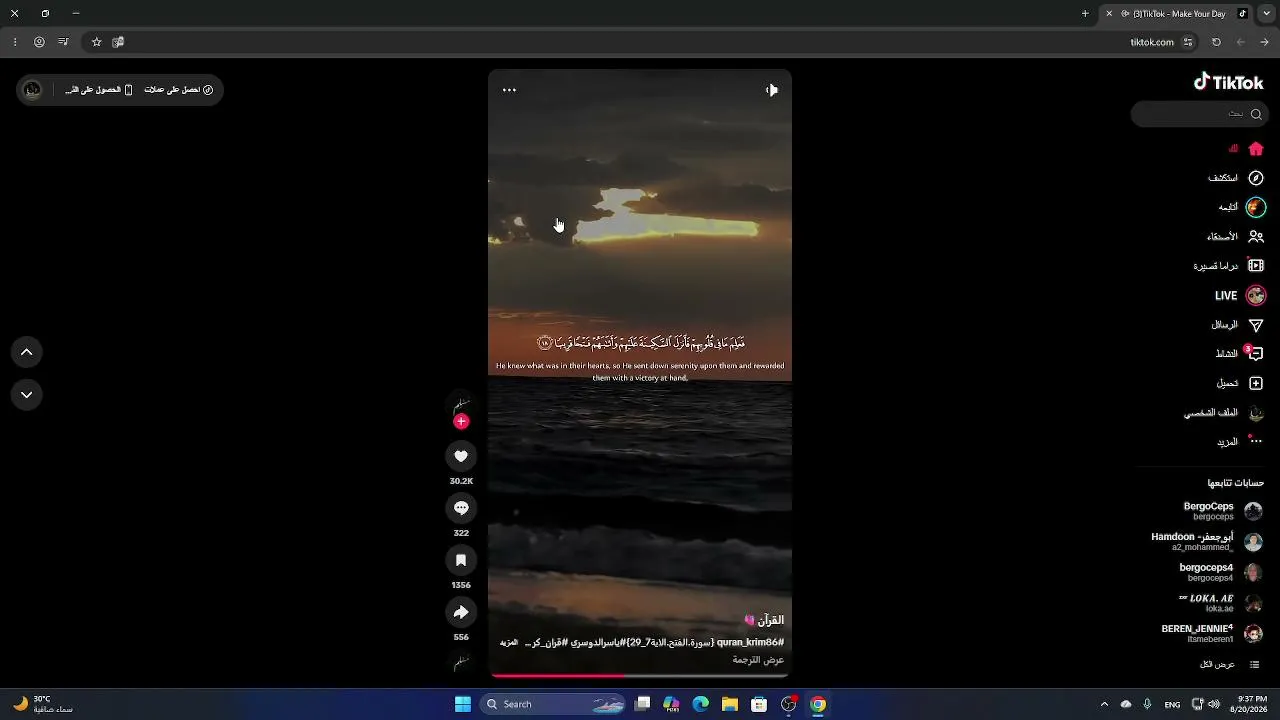Open the BEREN_JENNIE followed account

pyautogui.click(x=1212, y=634)
